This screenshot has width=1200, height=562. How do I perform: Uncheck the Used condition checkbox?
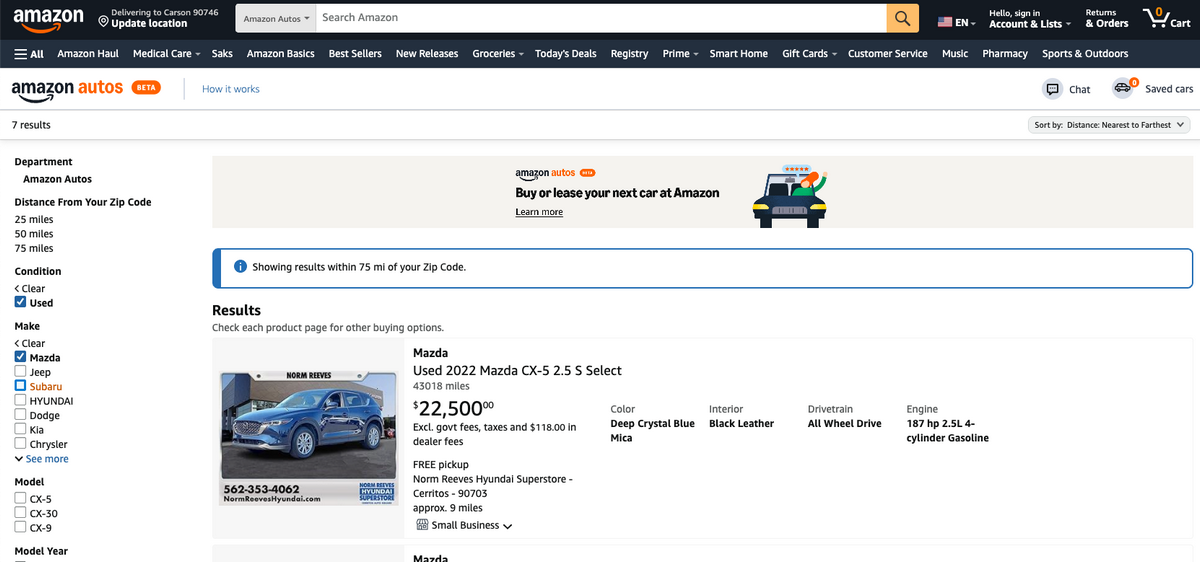(x=20, y=302)
